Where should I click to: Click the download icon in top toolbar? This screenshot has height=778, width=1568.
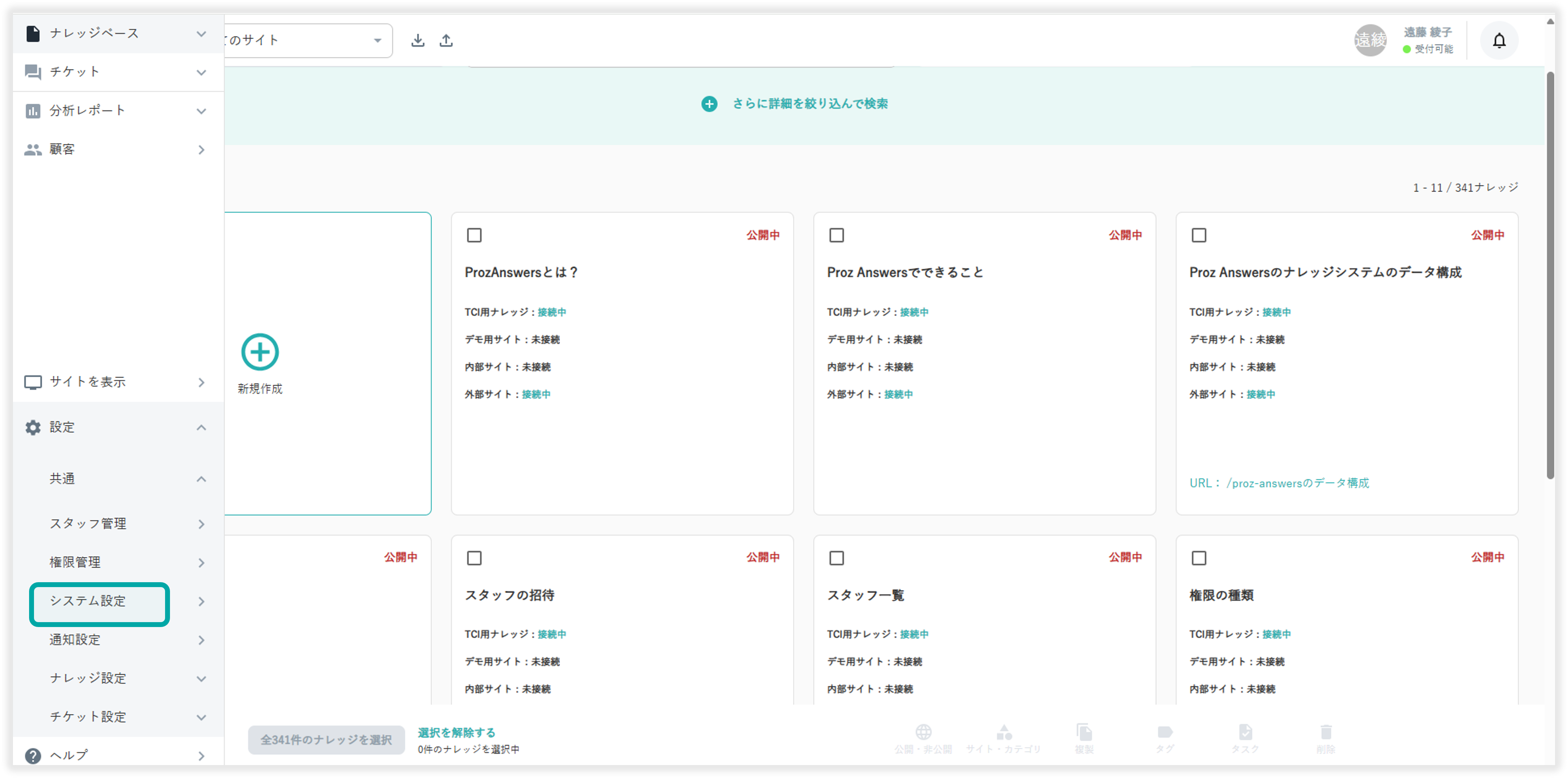[417, 40]
